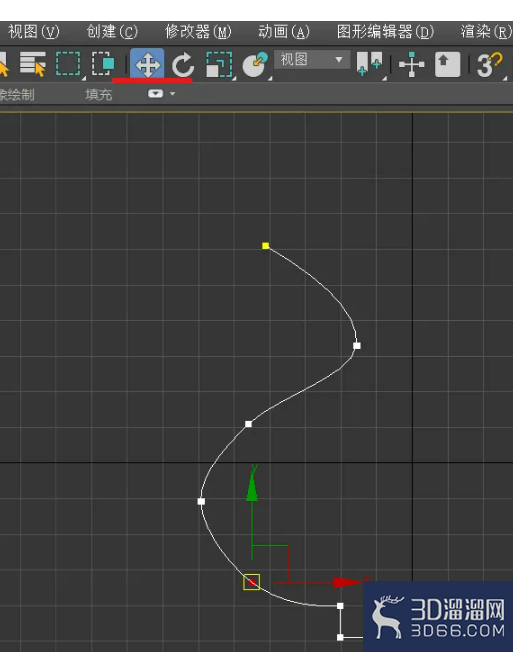The width and height of the screenshot is (513, 652).
Task: Toggle the Window/Crossing selection mode icon
Action: (103, 64)
